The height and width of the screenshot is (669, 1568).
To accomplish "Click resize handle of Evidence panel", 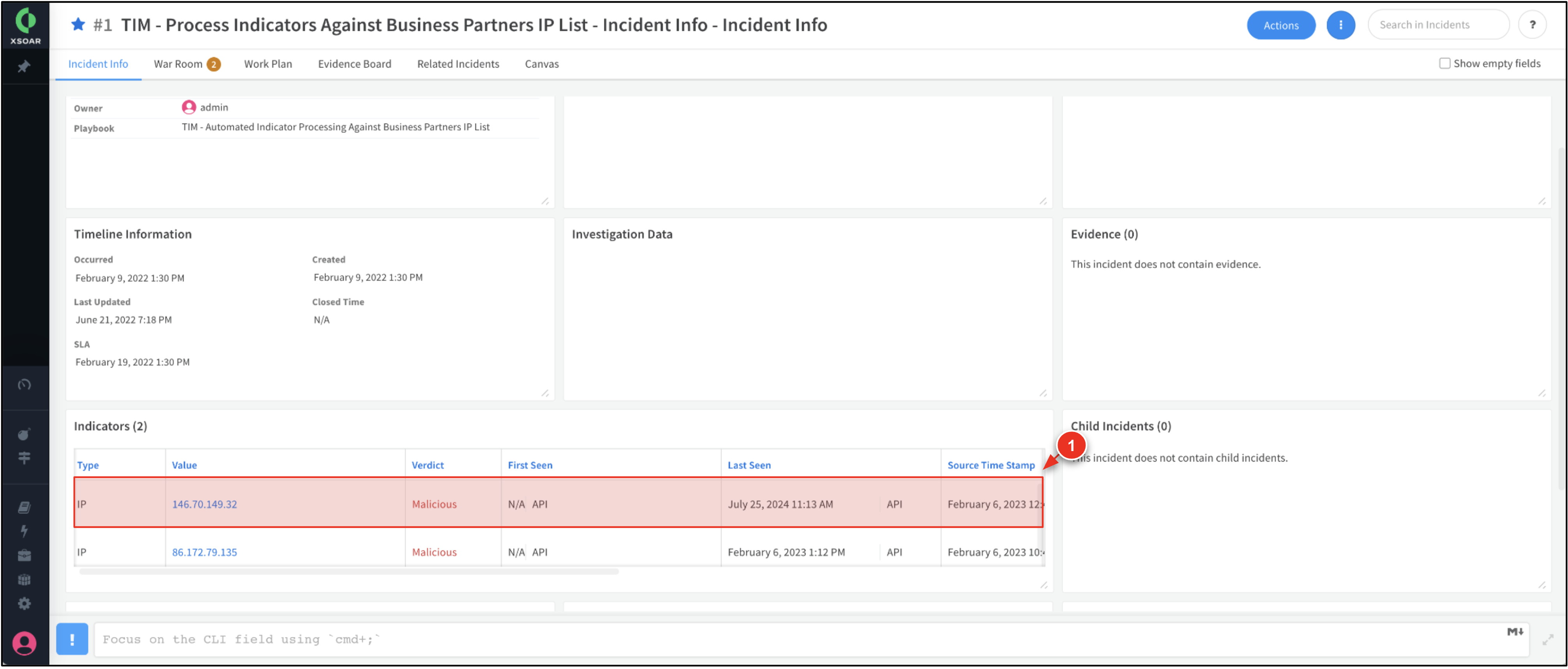I will click(x=1541, y=393).
